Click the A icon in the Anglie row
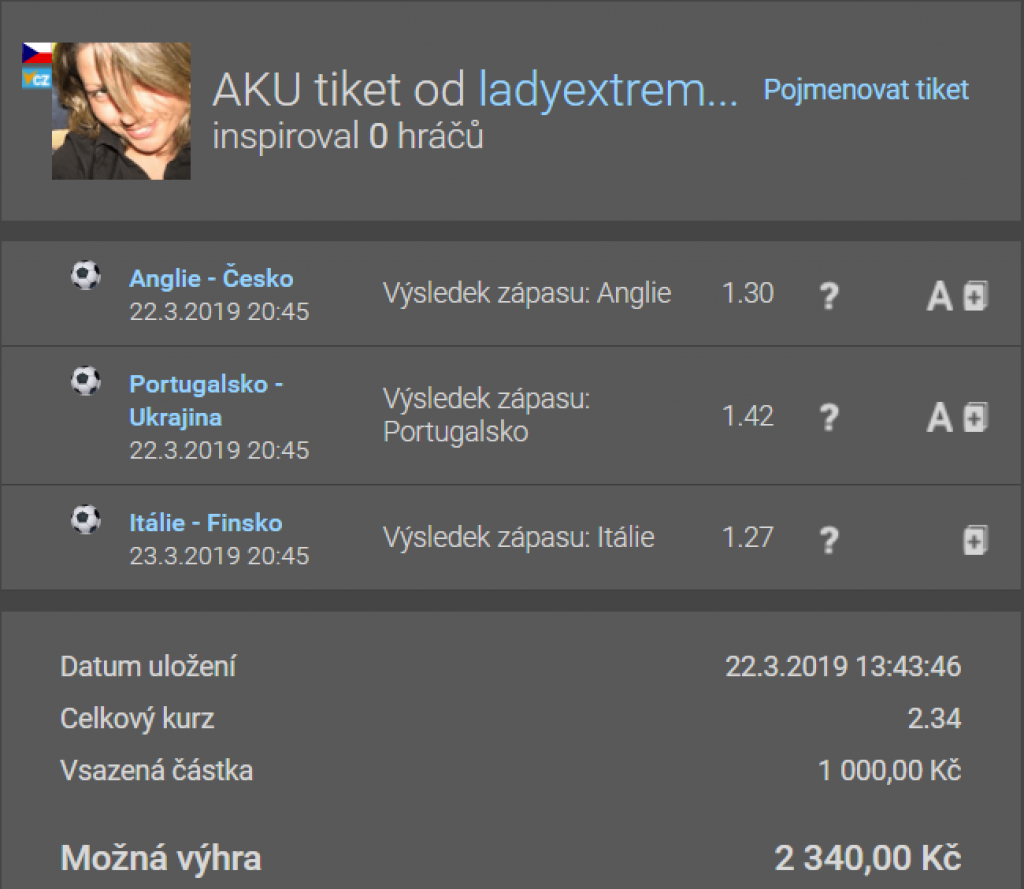Screen dimensions: 1024x889 click(x=939, y=296)
